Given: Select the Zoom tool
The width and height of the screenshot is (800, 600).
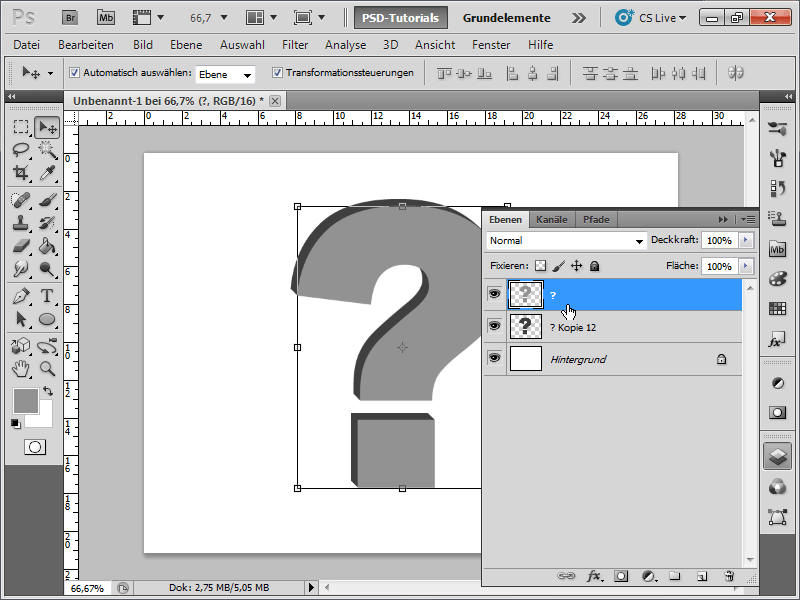Looking at the screenshot, I should pyautogui.click(x=47, y=368).
